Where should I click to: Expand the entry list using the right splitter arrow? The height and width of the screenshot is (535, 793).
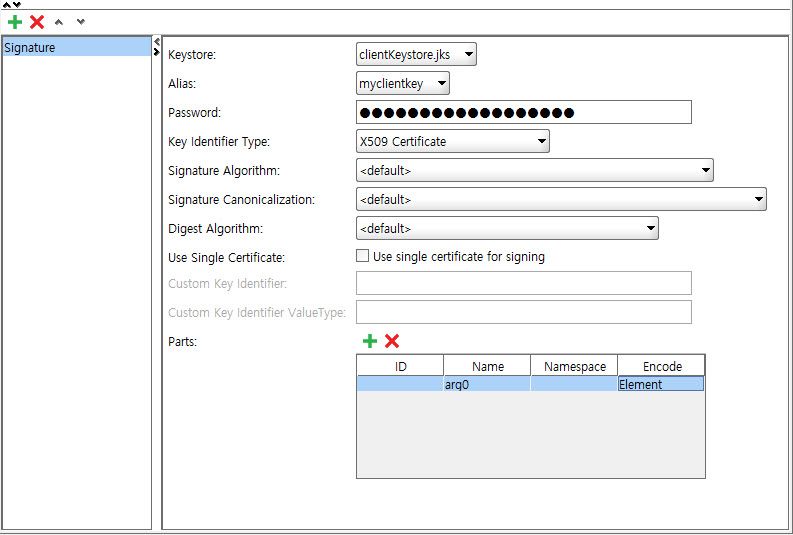click(x=157, y=52)
